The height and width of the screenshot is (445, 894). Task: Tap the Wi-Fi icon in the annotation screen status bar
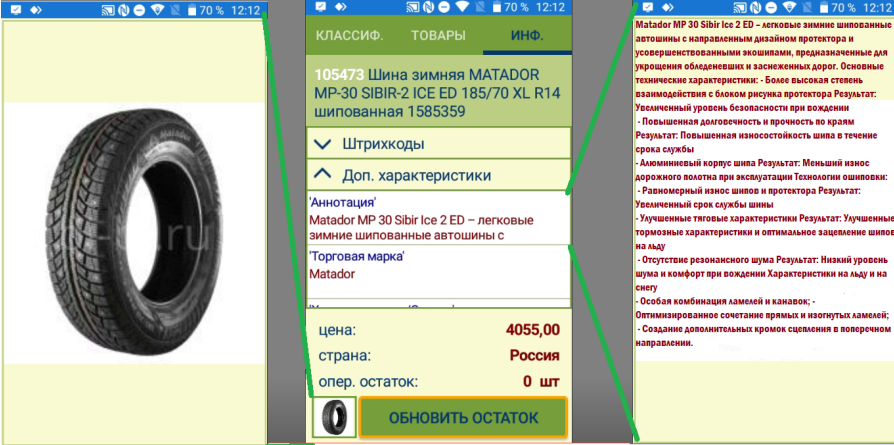(790, 7)
